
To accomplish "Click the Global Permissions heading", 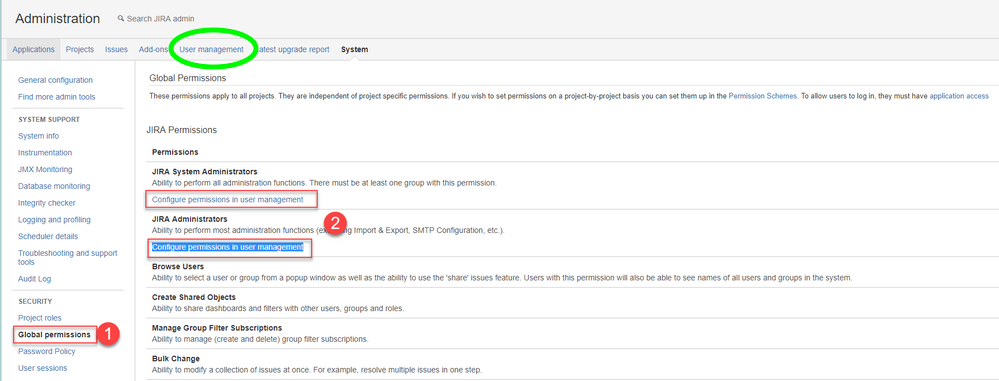I will pyautogui.click(x=188, y=78).
